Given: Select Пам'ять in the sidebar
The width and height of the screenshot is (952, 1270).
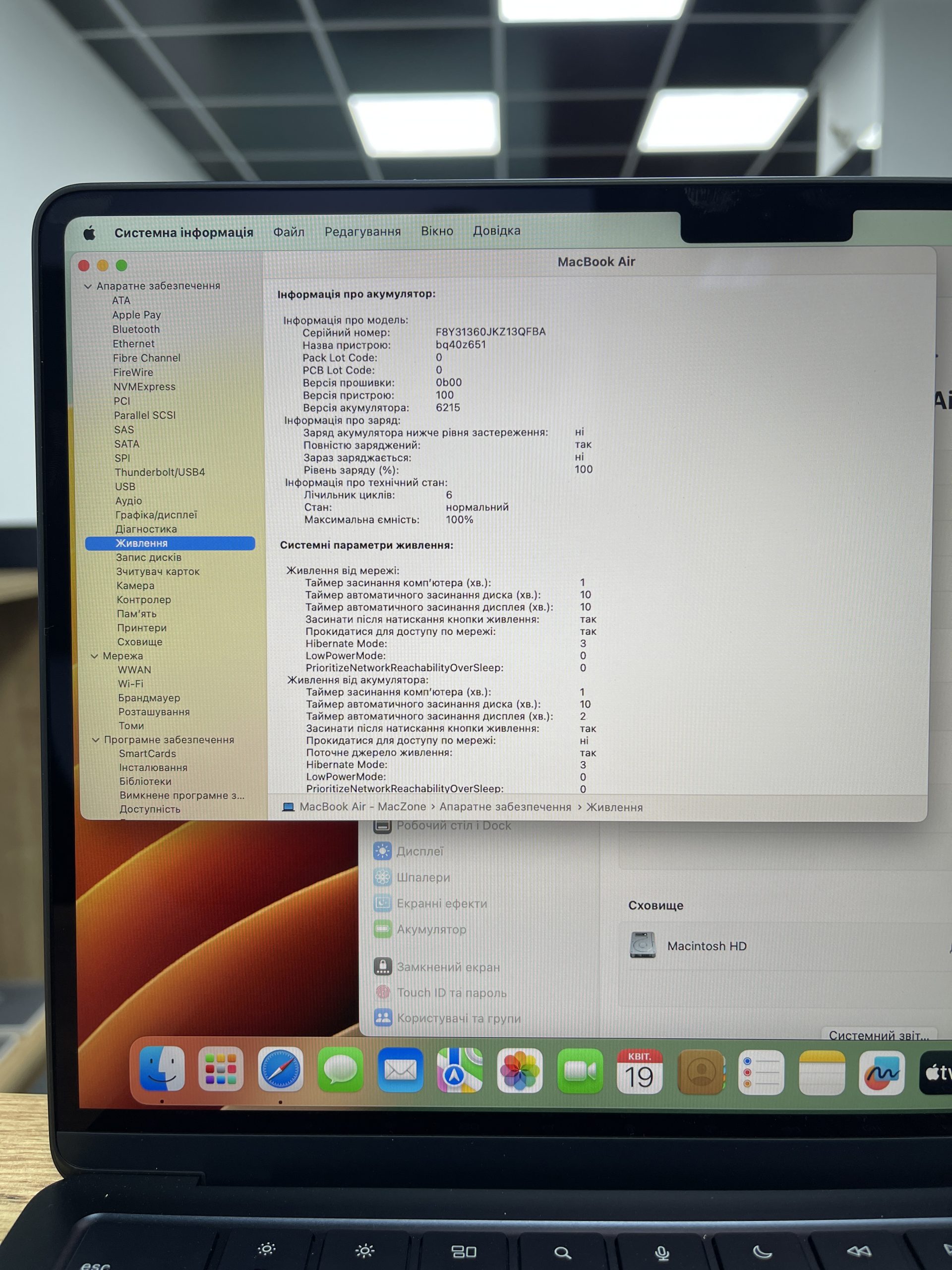Looking at the screenshot, I should (136, 614).
